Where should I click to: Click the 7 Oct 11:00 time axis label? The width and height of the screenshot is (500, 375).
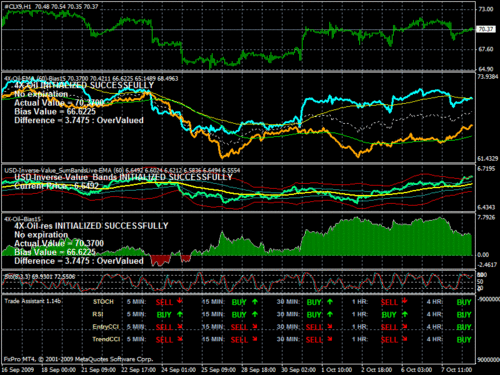pos(456,370)
